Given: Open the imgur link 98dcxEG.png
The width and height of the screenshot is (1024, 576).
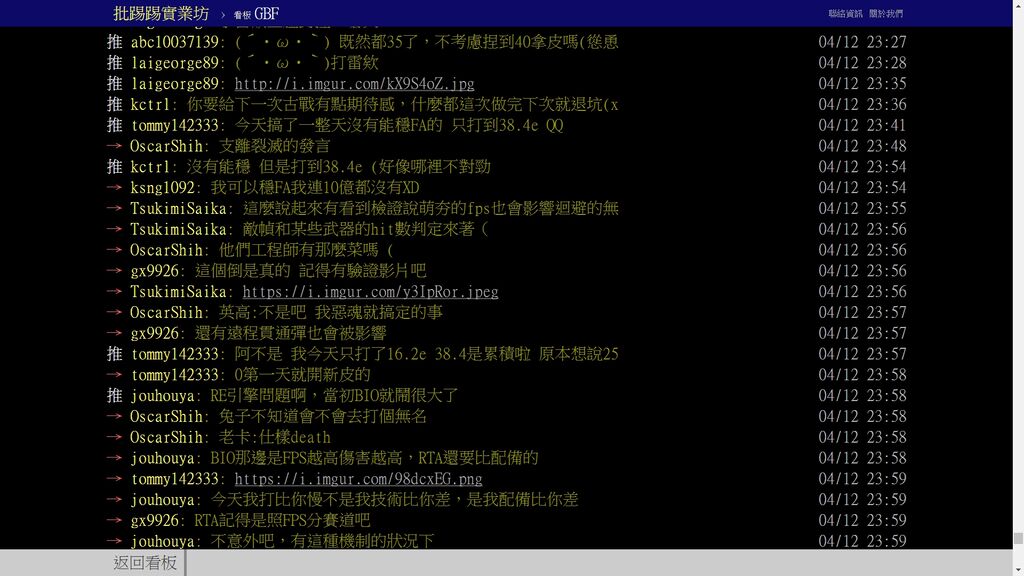Looking at the screenshot, I should coord(358,479).
